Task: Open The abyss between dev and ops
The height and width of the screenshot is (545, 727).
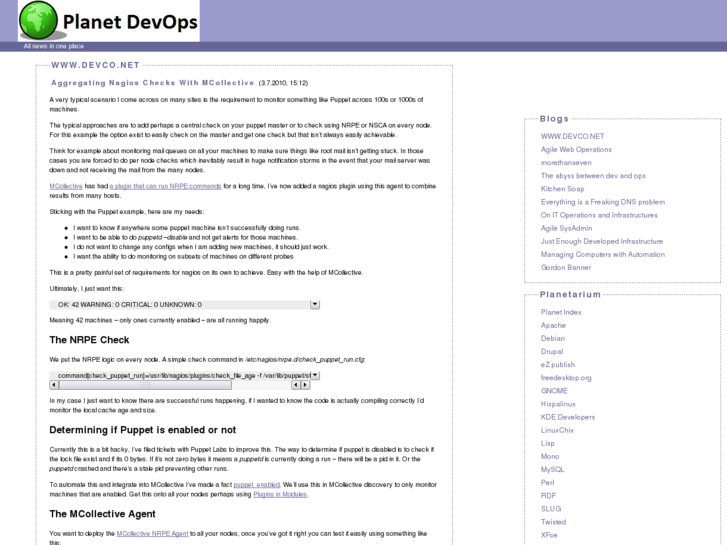Action: tap(593, 176)
